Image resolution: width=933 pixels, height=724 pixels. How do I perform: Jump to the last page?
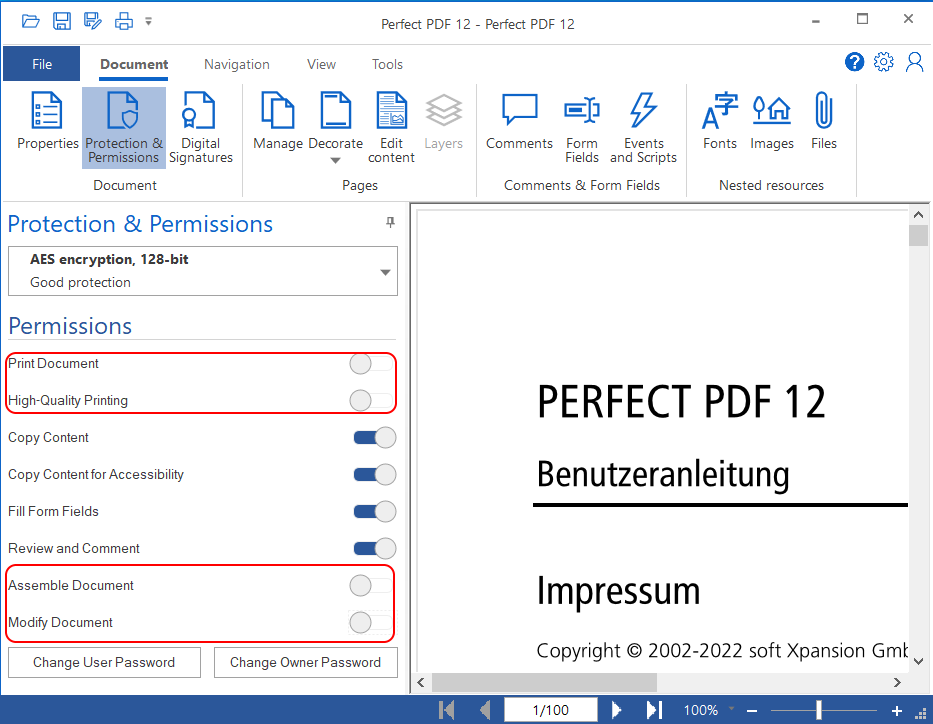(654, 710)
